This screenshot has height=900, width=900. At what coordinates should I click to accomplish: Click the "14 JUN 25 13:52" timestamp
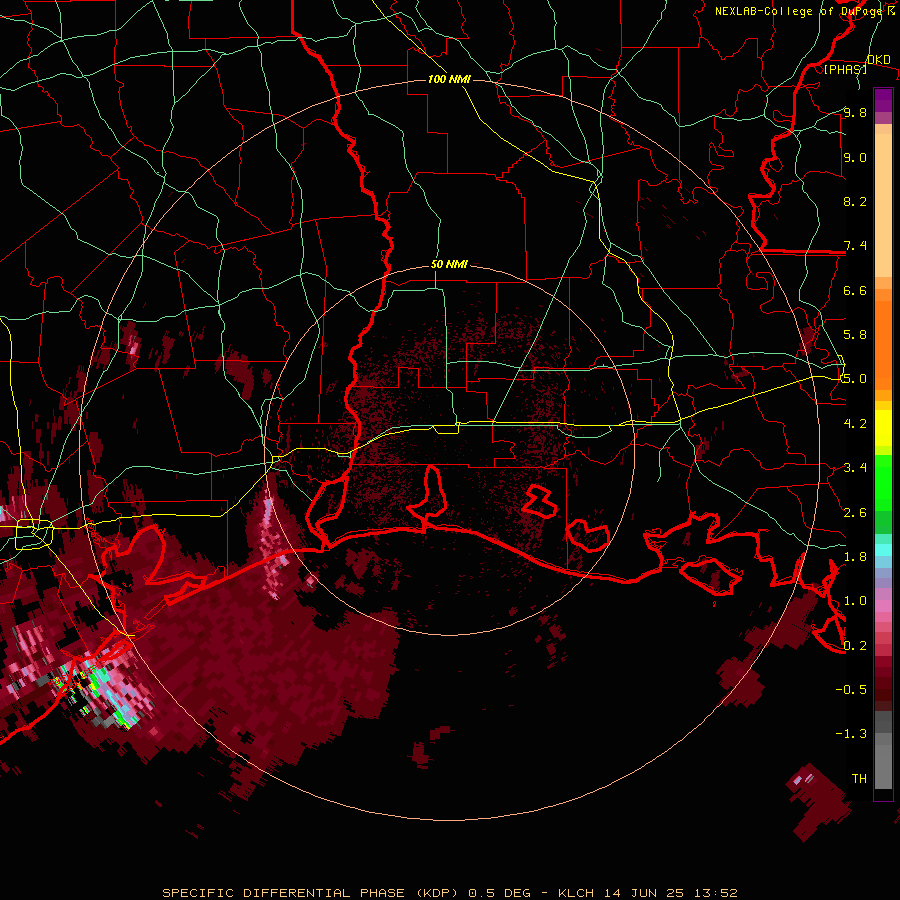click(x=670, y=893)
